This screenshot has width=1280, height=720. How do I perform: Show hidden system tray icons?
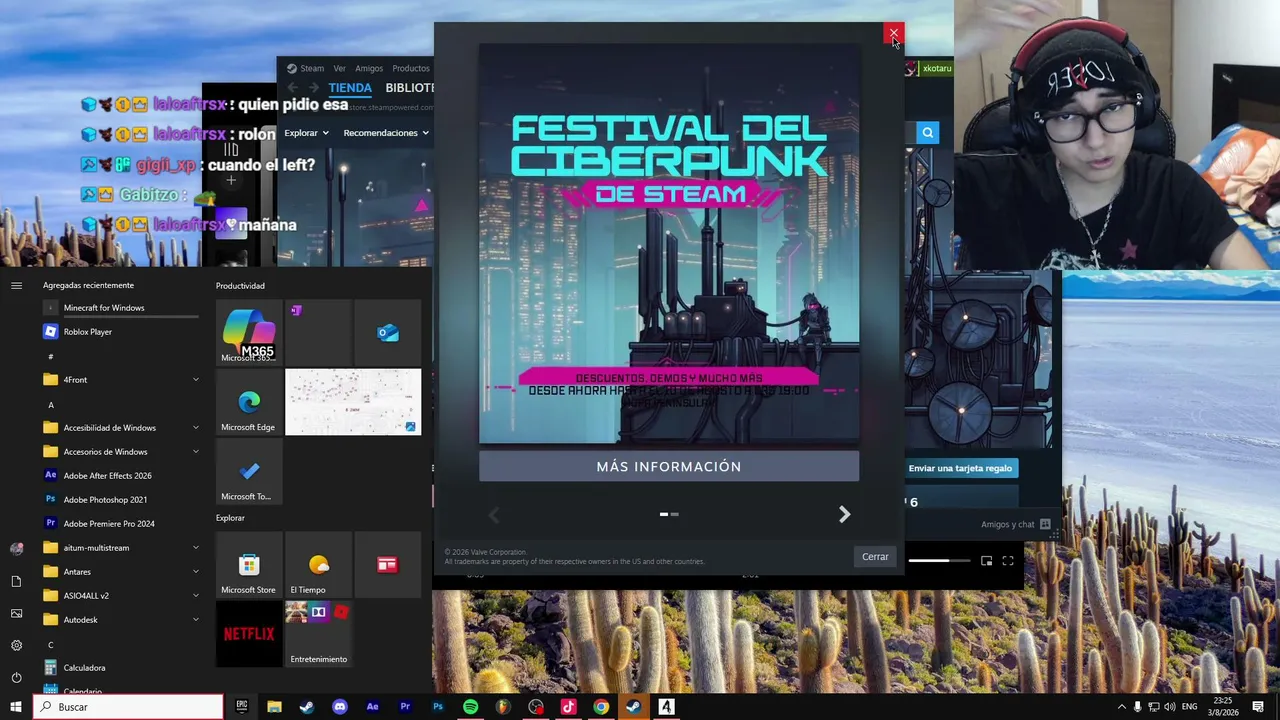(1121, 707)
